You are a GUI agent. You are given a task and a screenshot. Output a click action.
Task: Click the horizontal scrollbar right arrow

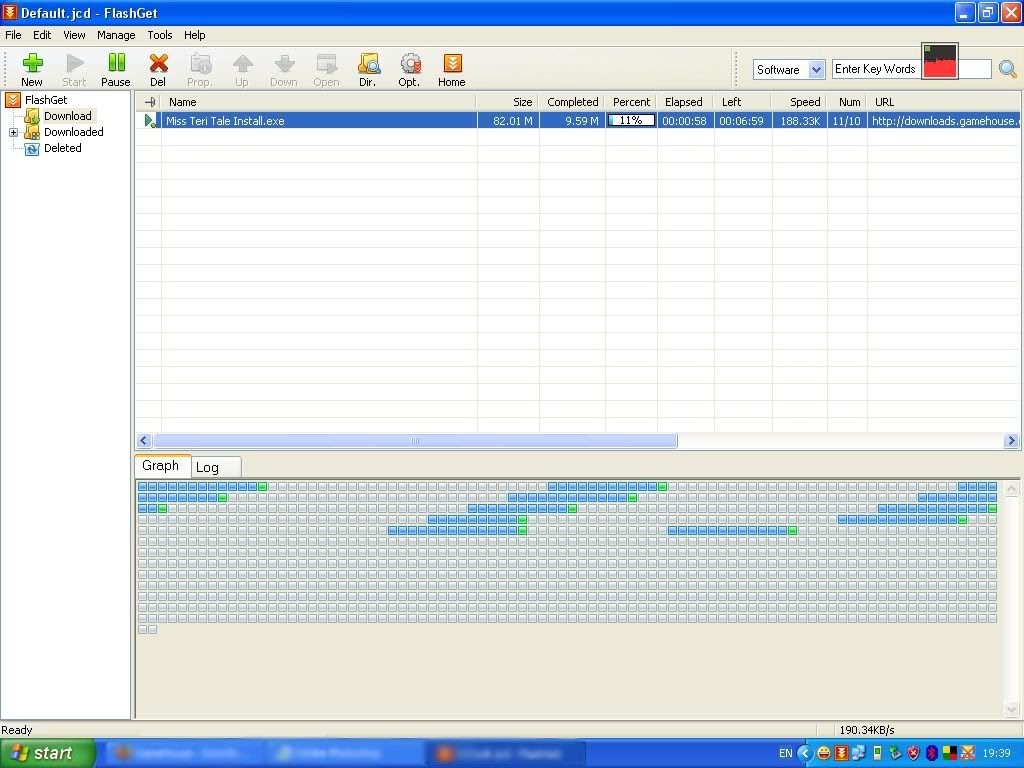point(1012,441)
